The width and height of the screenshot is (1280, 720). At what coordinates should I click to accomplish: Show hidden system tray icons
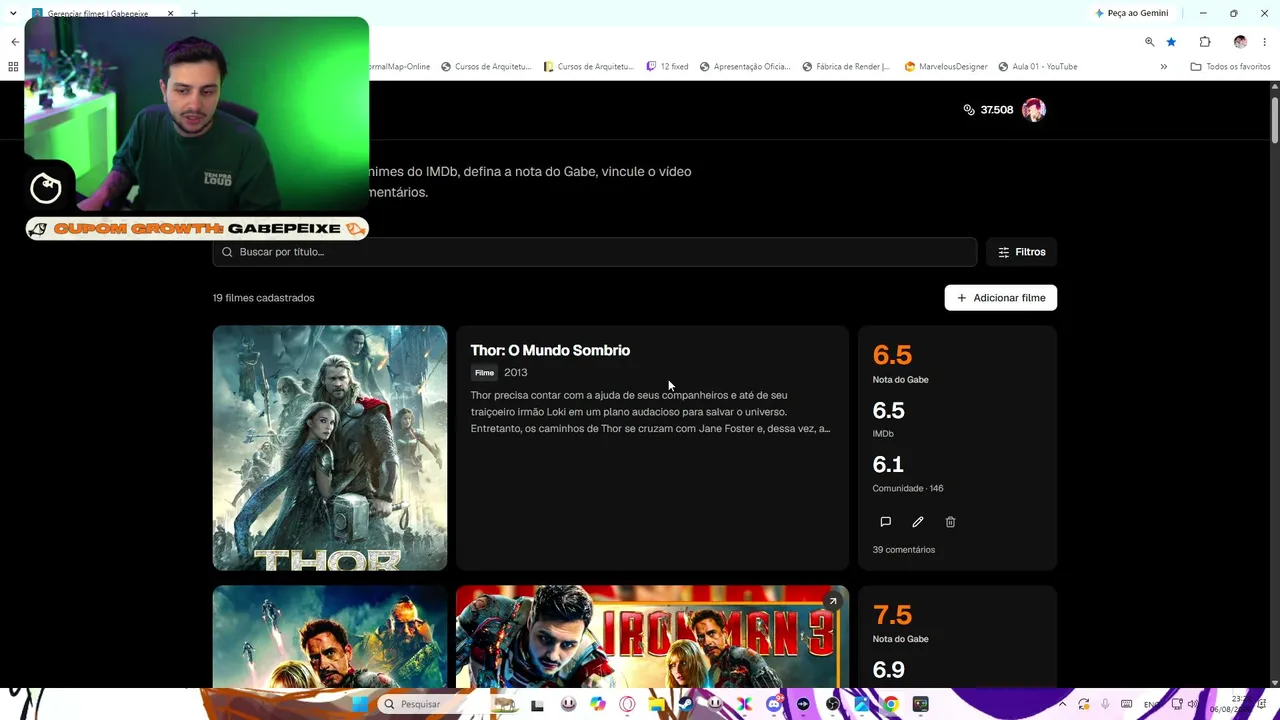[x=1062, y=704]
